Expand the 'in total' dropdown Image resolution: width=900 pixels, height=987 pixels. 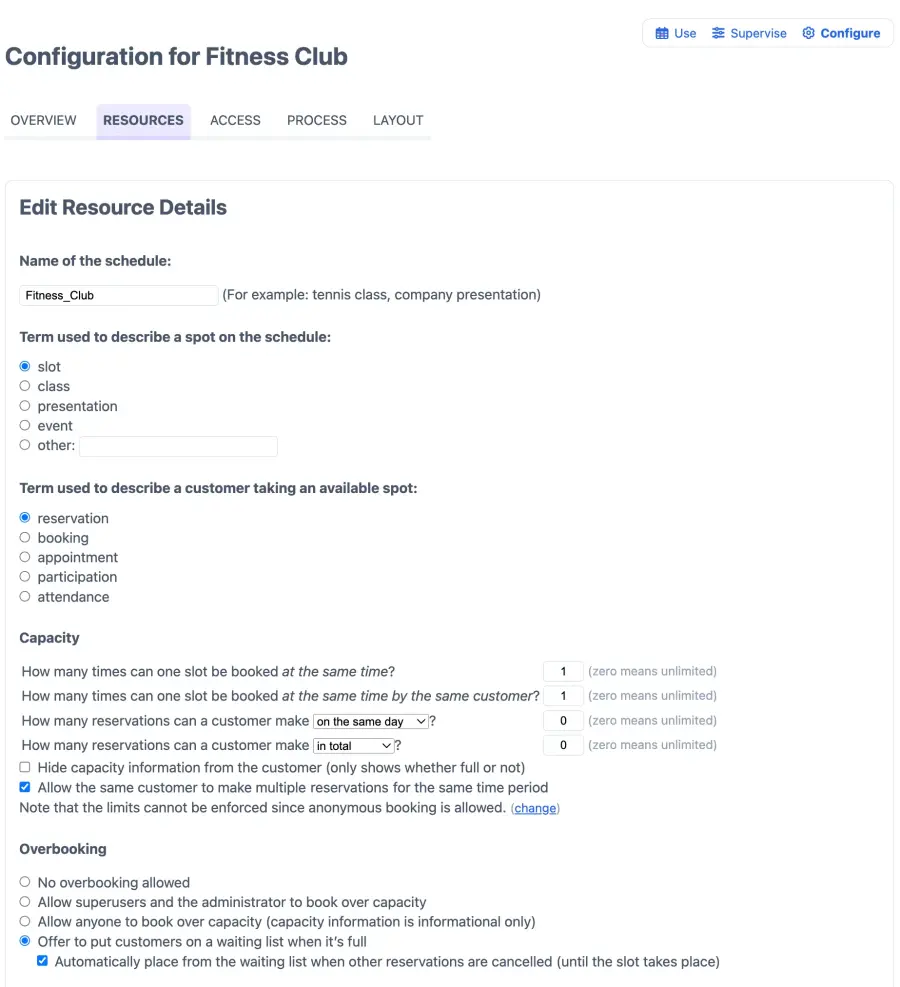[354, 746]
